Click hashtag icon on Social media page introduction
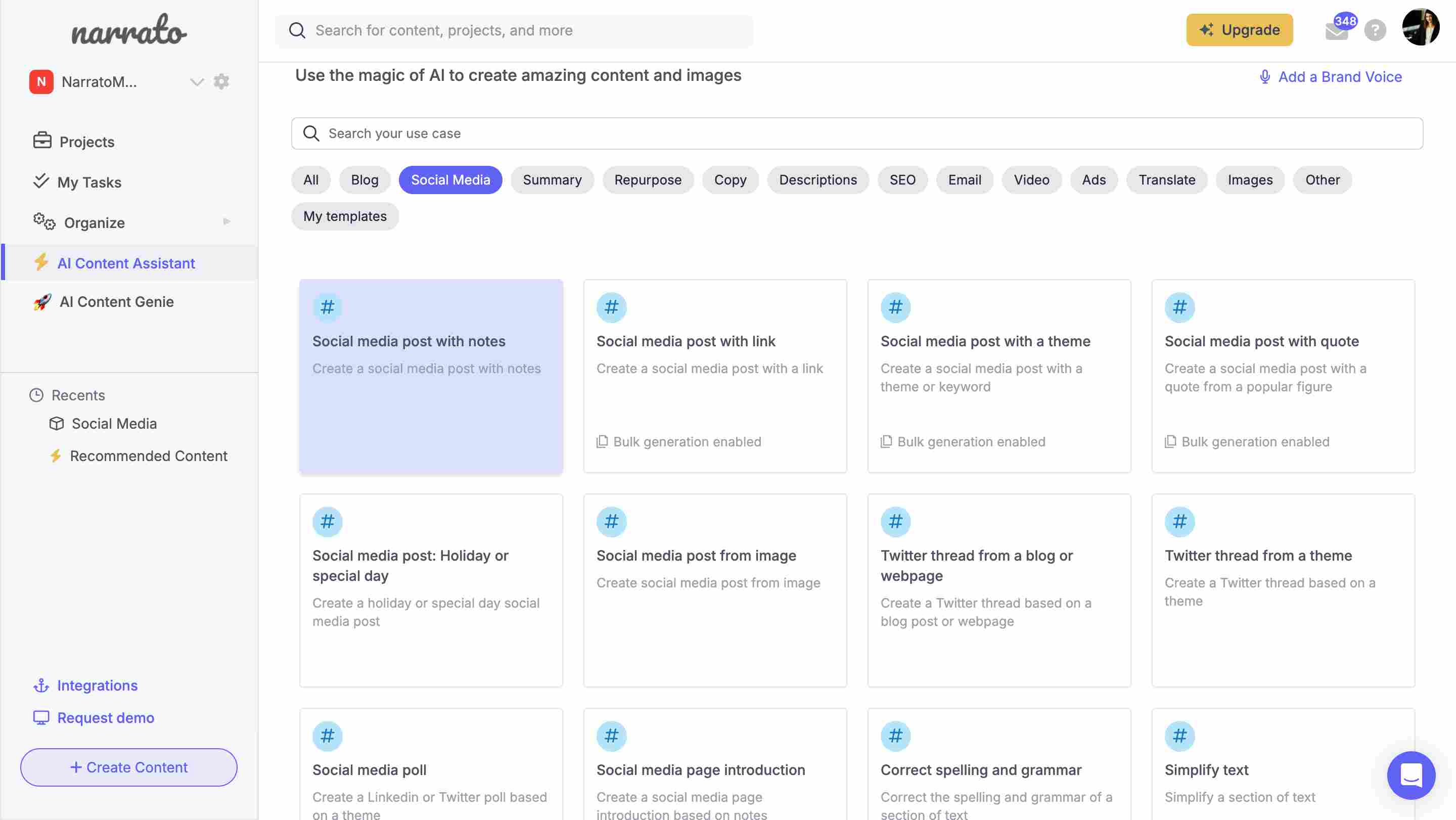1456x820 pixels. tap(612, 736)
